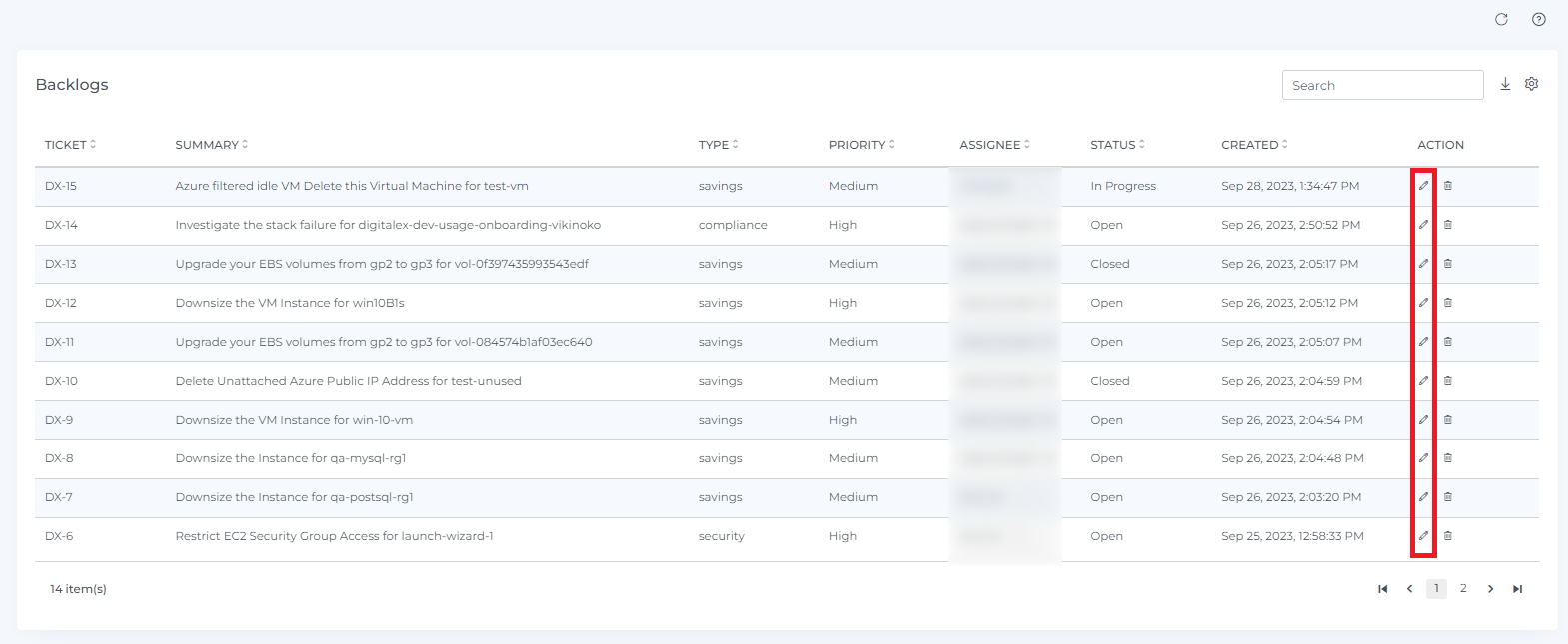Go to page 2 of backlogs
The image size is (1568, 644).
click(1463, 588)
